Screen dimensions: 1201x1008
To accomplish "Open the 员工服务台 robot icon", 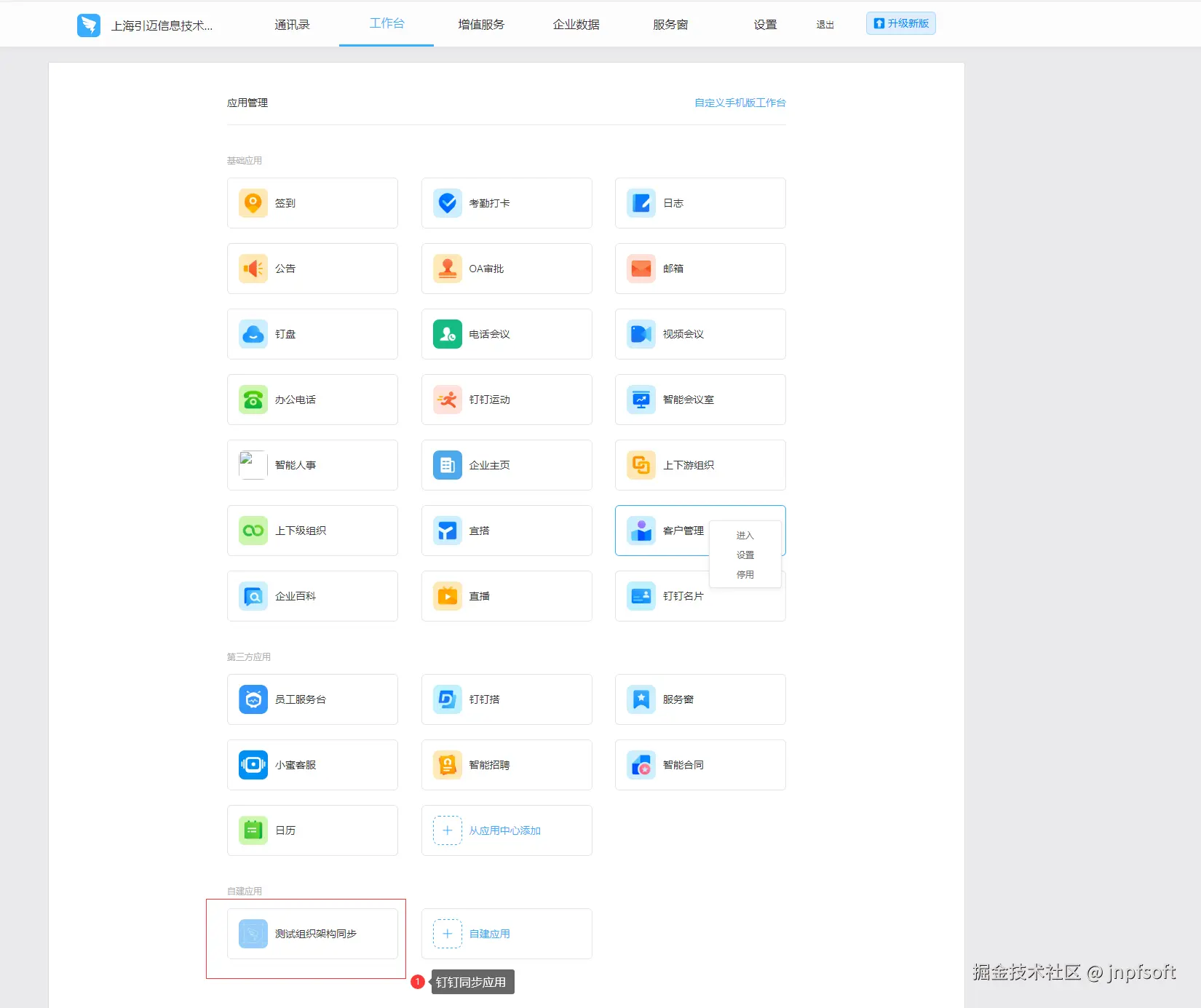I will tap(253, 699).
